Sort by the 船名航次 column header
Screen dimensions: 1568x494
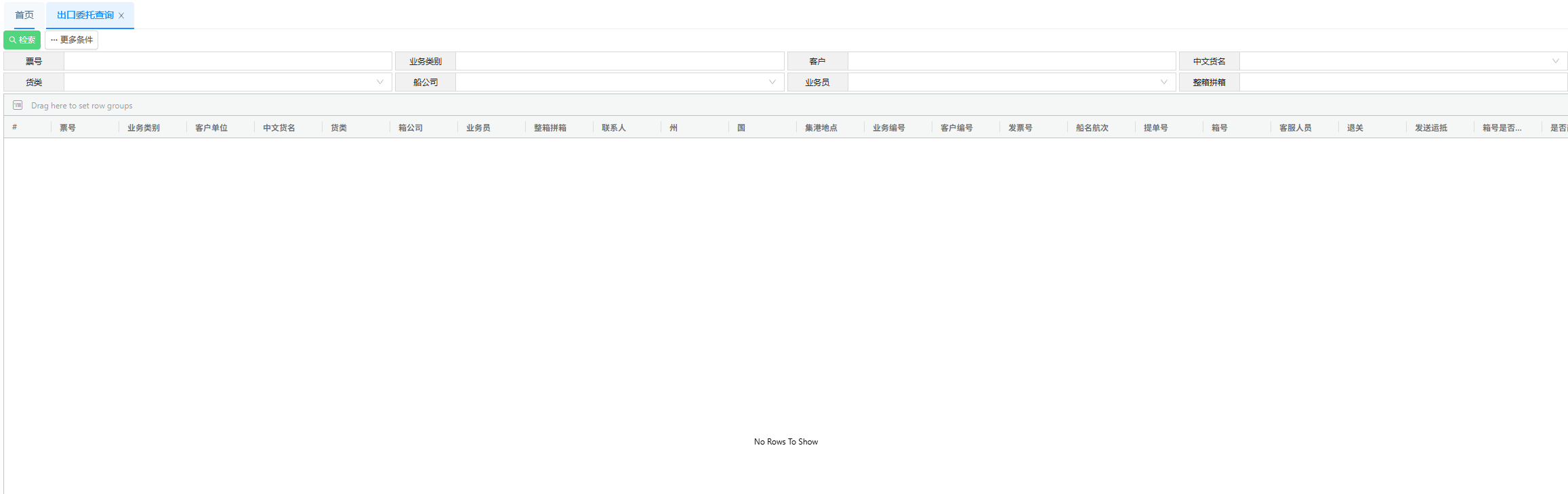click(x=1092, y=127)
